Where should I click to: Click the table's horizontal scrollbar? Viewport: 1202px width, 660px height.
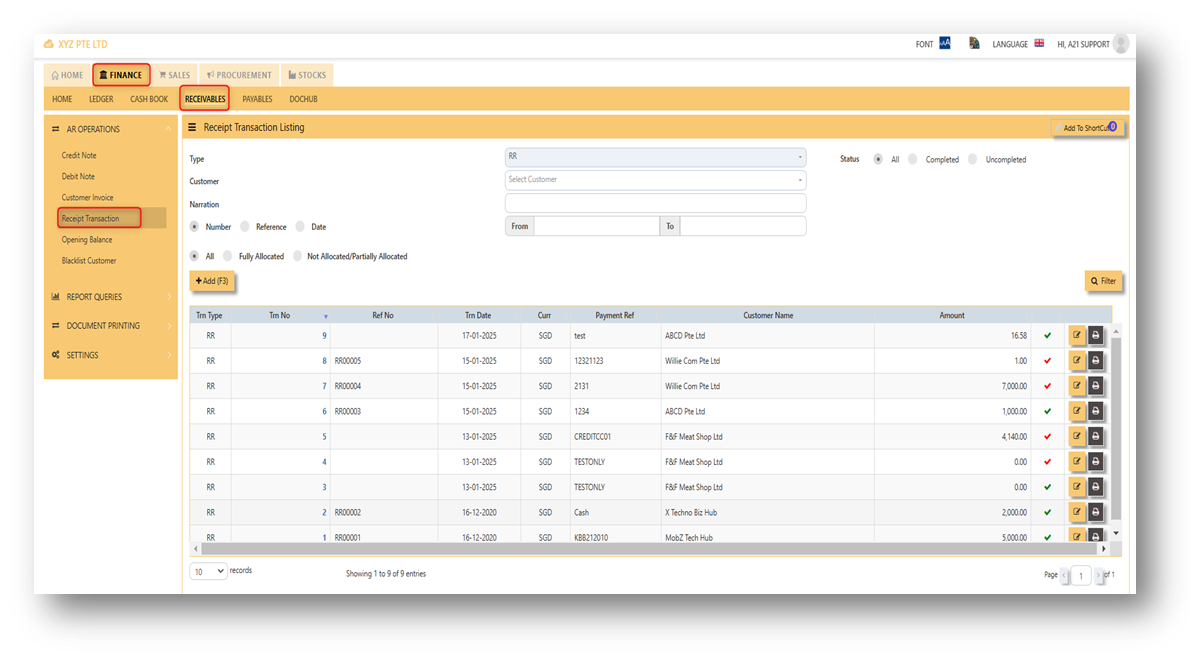point(648,549)
